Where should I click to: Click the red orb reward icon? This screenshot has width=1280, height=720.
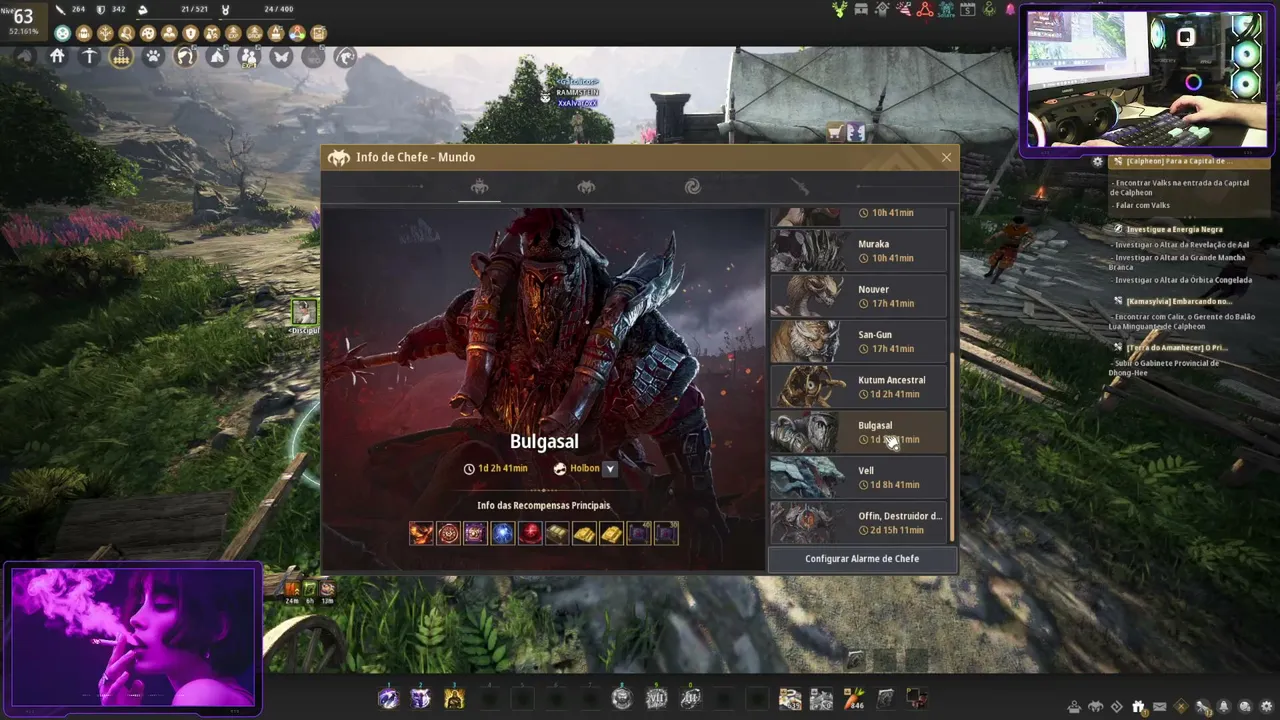(529, 533)
